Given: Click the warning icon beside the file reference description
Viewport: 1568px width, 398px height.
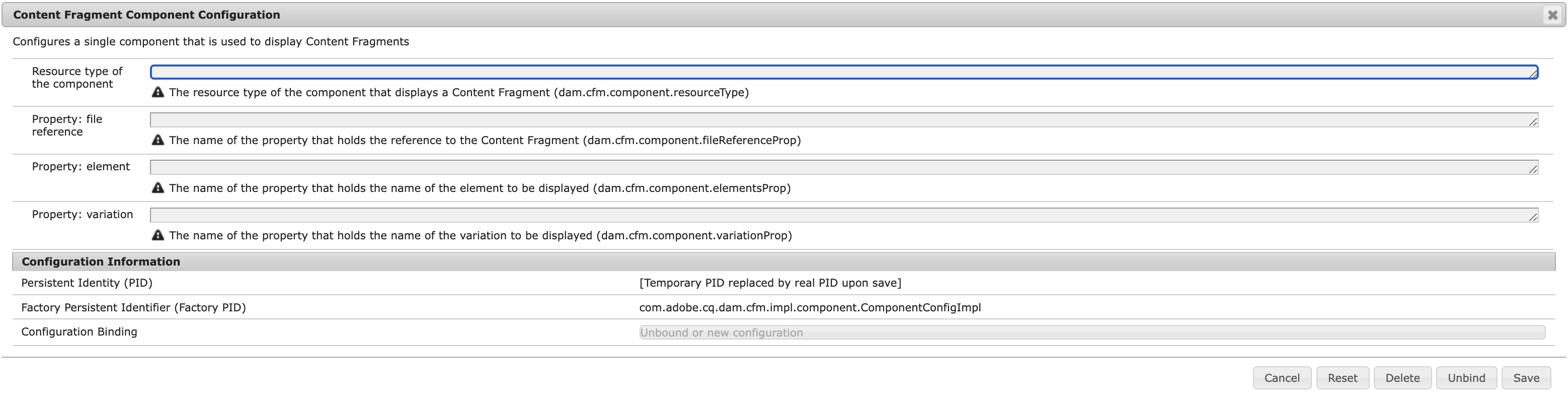Looking at the screenshot, I should coord(159,140).
